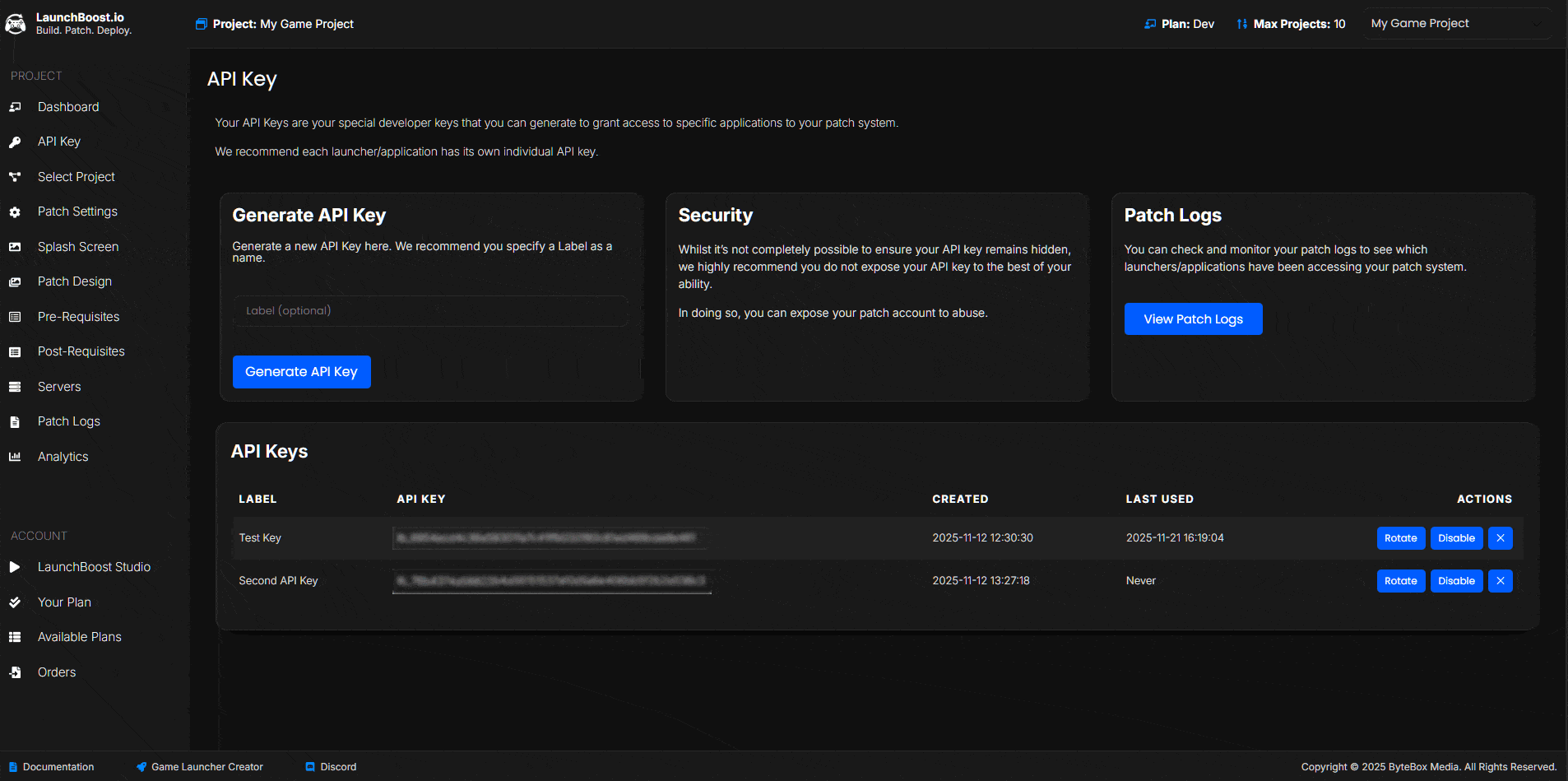Click the Select Project sidebar icon

click(x=15, y=177)
